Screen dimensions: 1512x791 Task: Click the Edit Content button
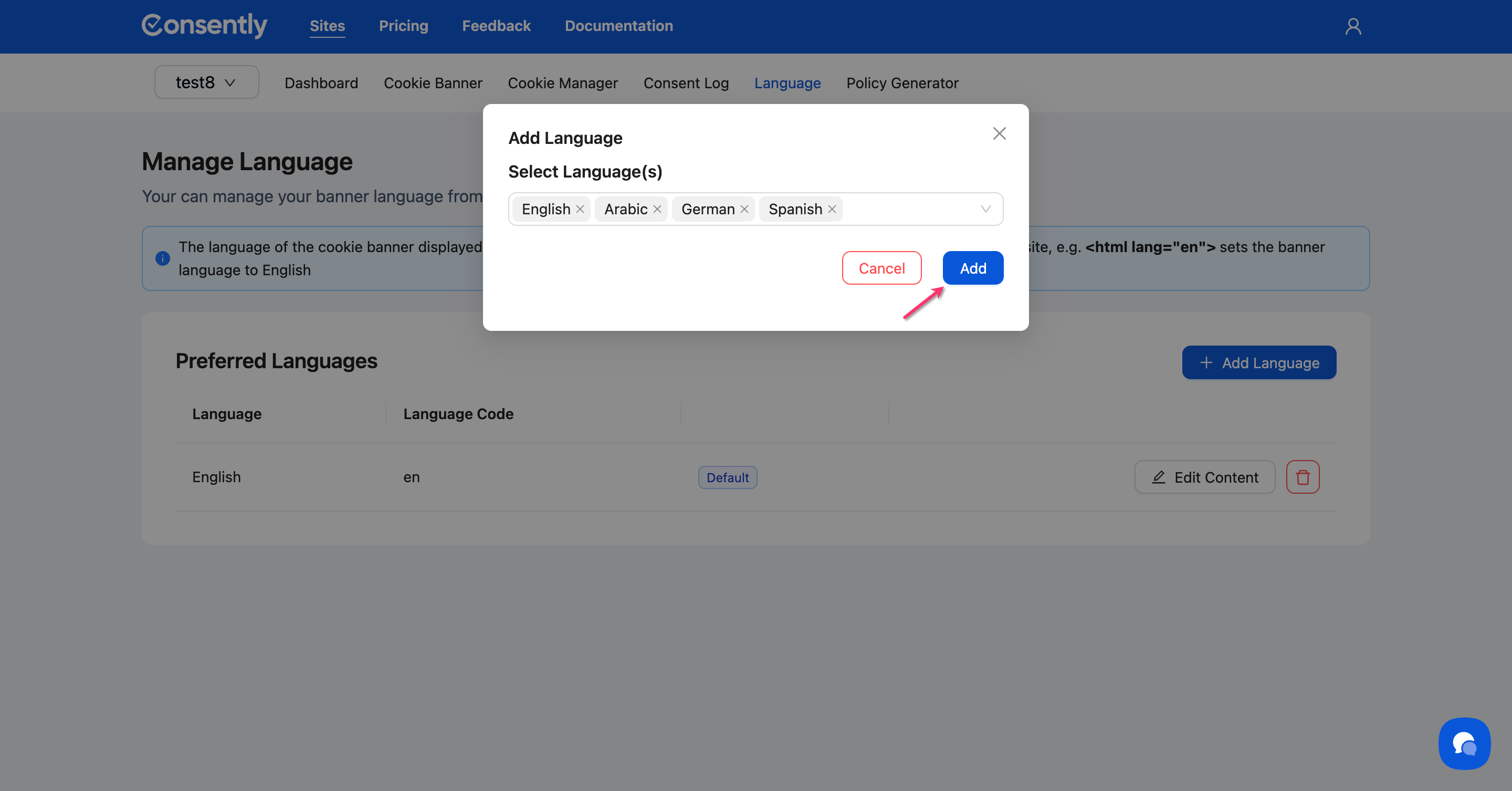[x=1204, y=477]
